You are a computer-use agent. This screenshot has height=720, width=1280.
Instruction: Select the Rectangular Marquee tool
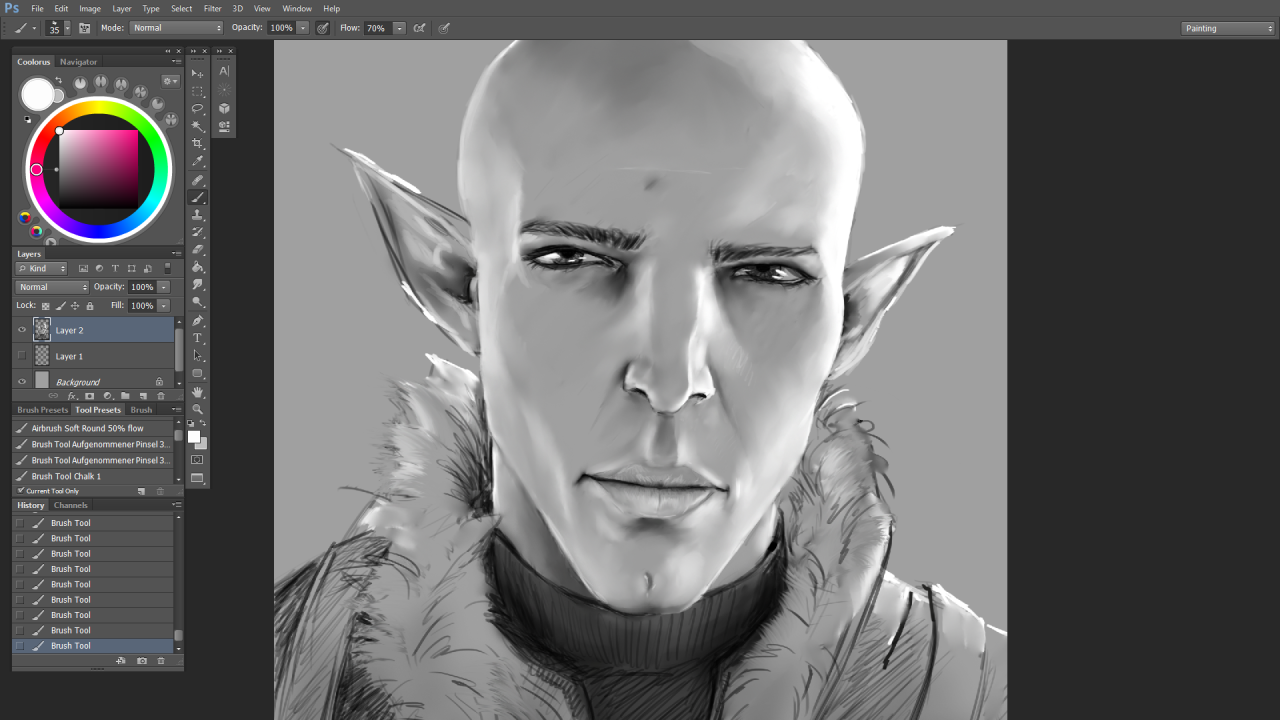click(x=197, y=91)
